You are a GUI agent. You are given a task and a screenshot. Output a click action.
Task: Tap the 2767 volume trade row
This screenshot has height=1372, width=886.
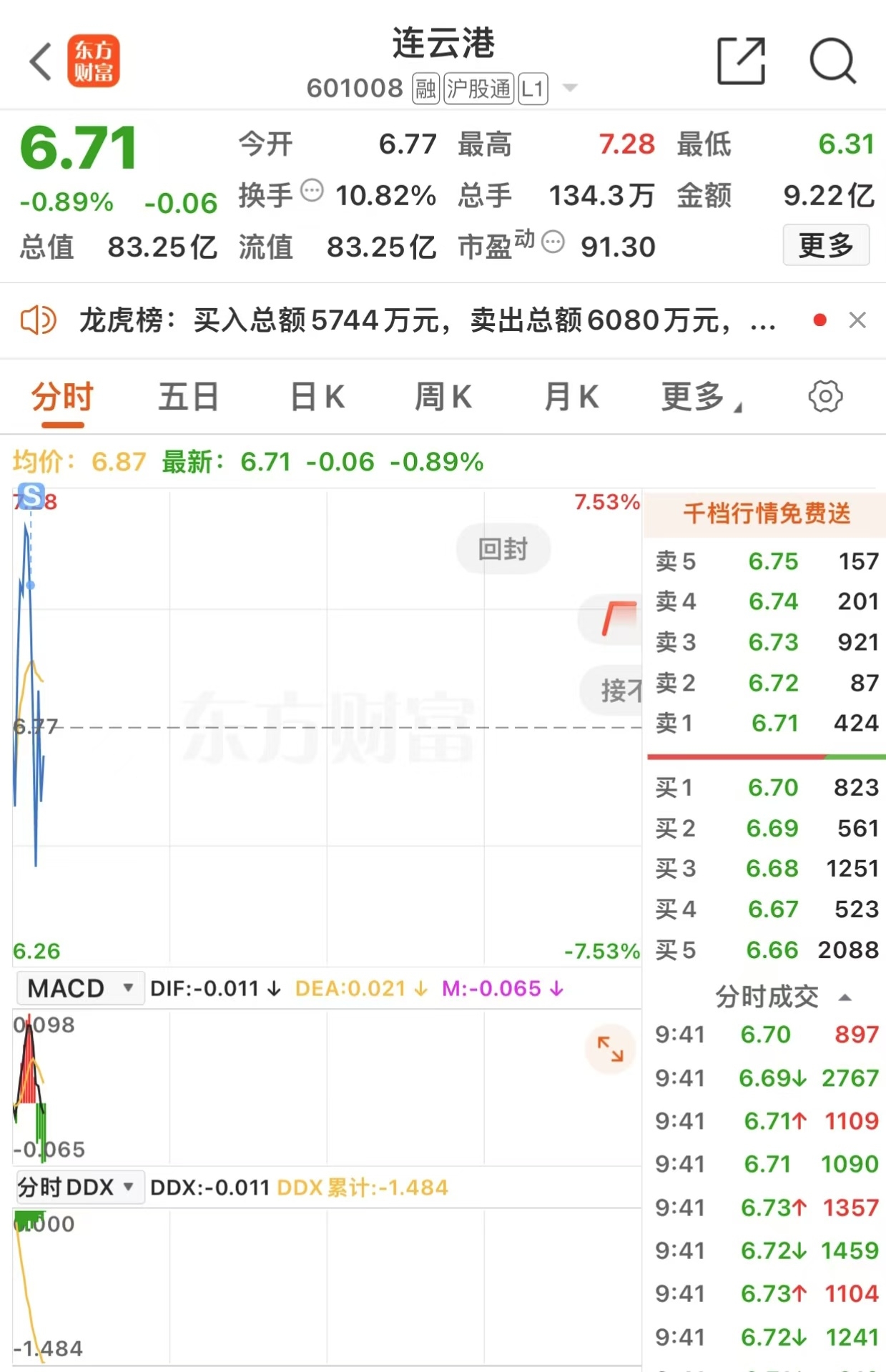(766, 1077)
